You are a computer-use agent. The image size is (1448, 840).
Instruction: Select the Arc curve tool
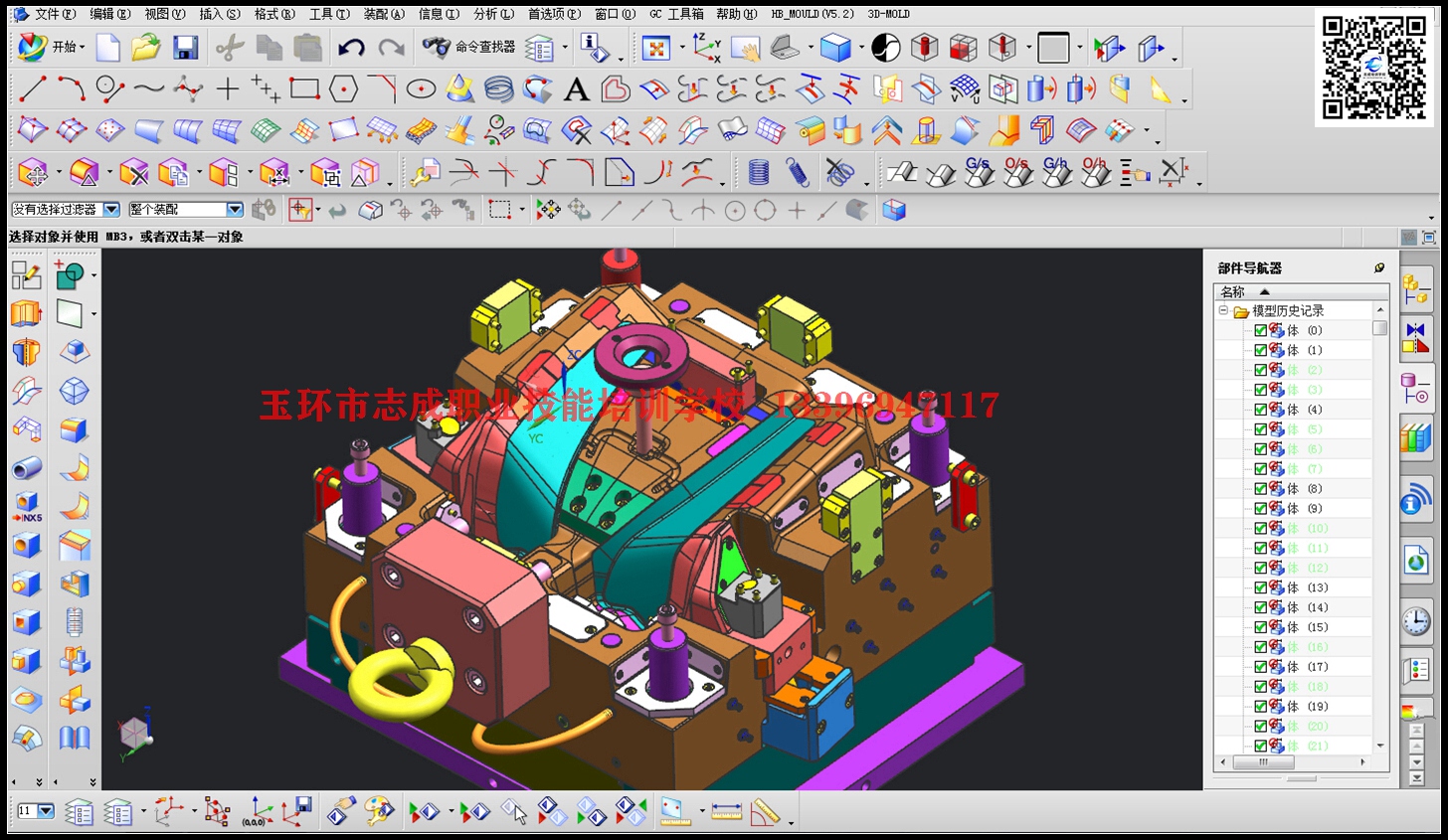point(71,89)
